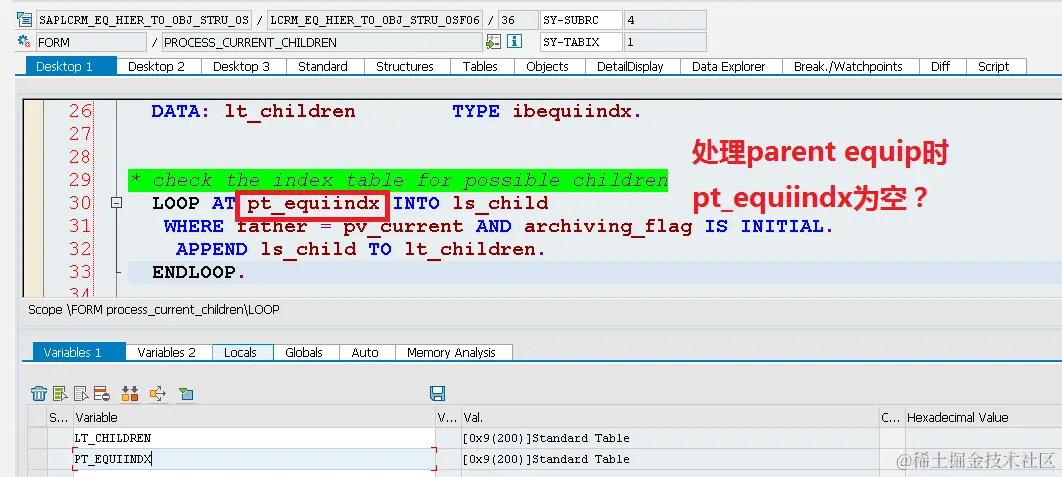1062x477 pixels.
Task: Click archiving_flag on line 31
Action: (x=608, y=226)
